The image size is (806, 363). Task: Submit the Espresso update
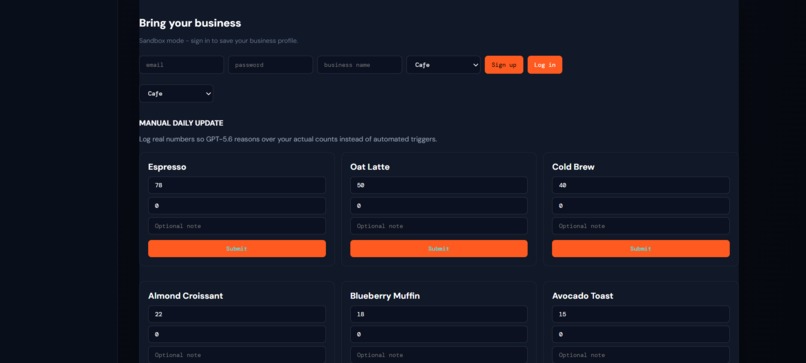click(237, 248)
